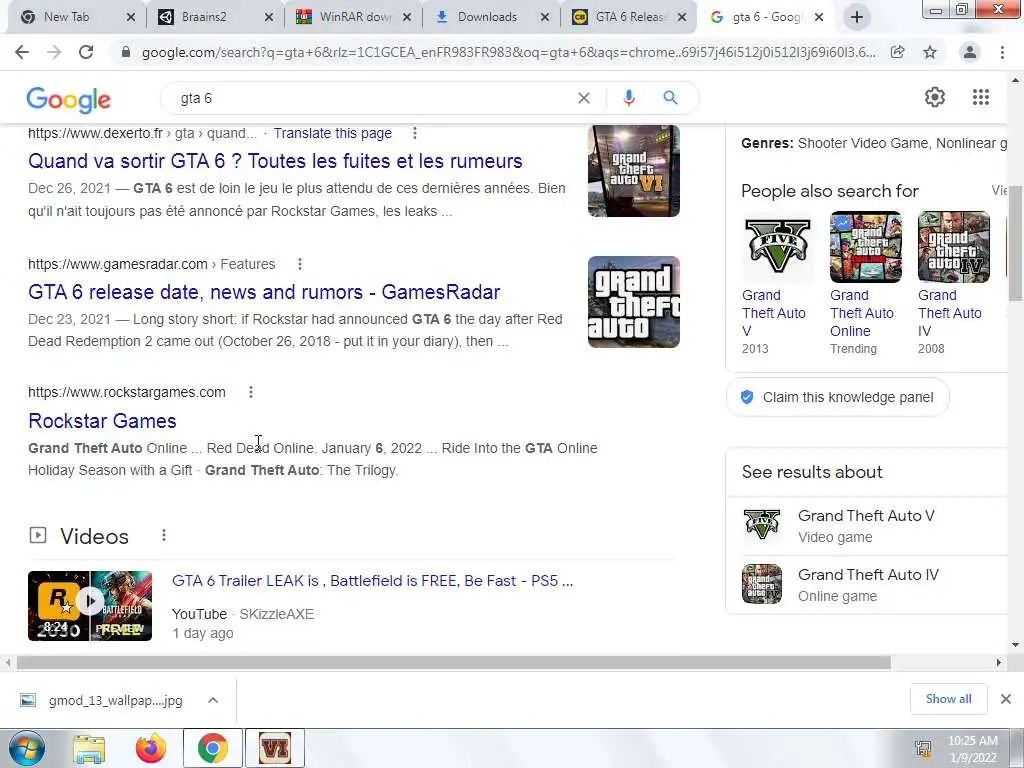Click the vertical scrollbar thumb
The width and height of the screenshot is (1024, 768).
1015,246
